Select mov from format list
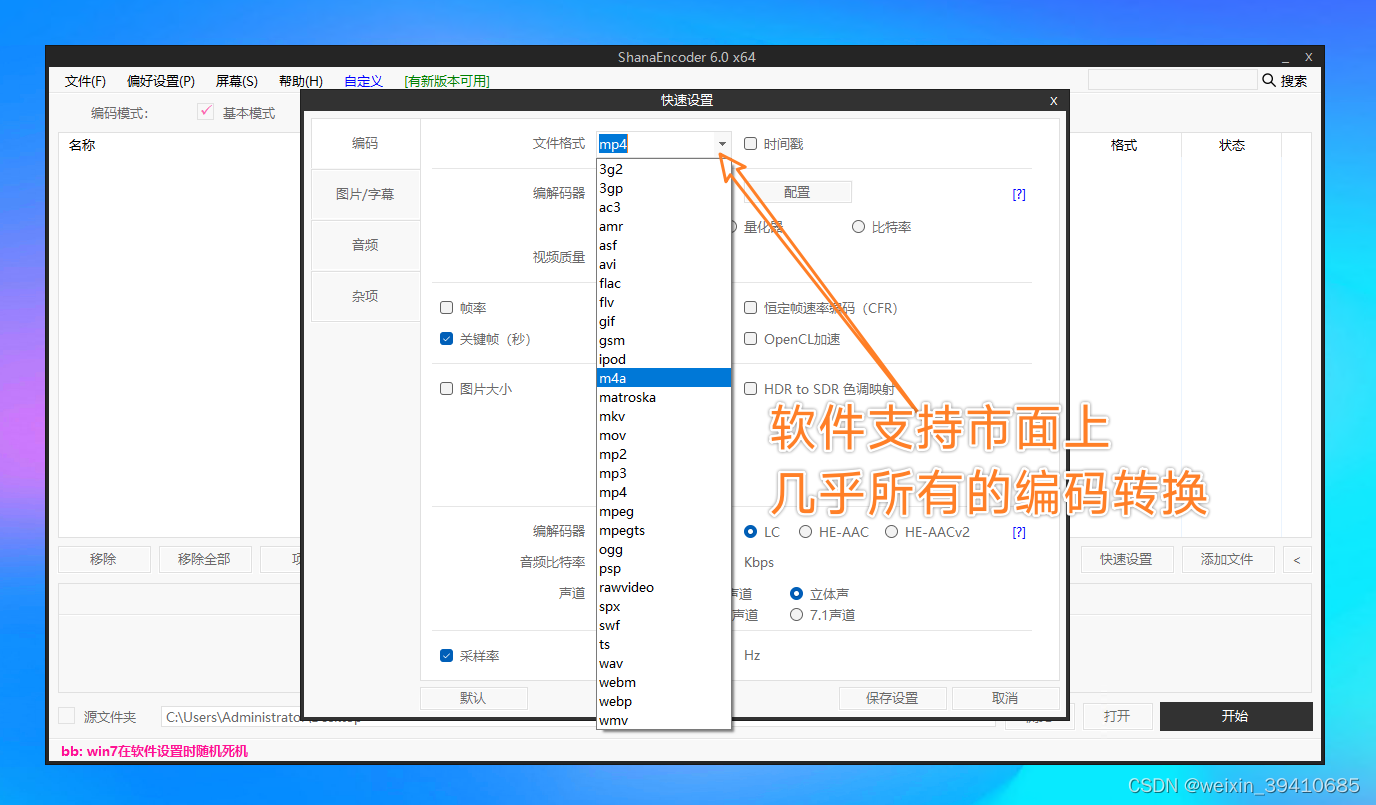 coord(664,435)
